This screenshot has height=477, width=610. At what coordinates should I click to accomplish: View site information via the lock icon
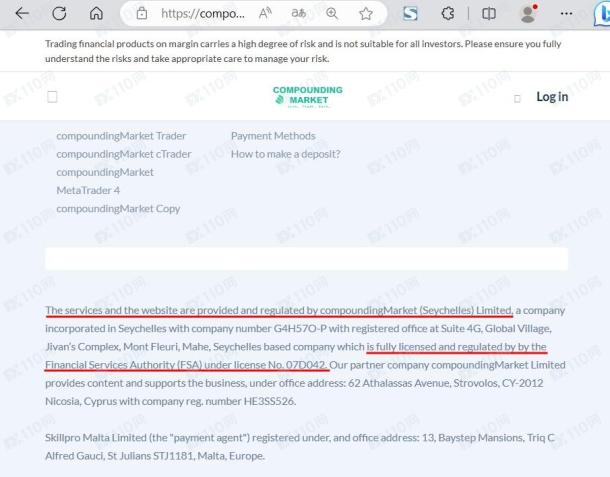coord(142,14)
